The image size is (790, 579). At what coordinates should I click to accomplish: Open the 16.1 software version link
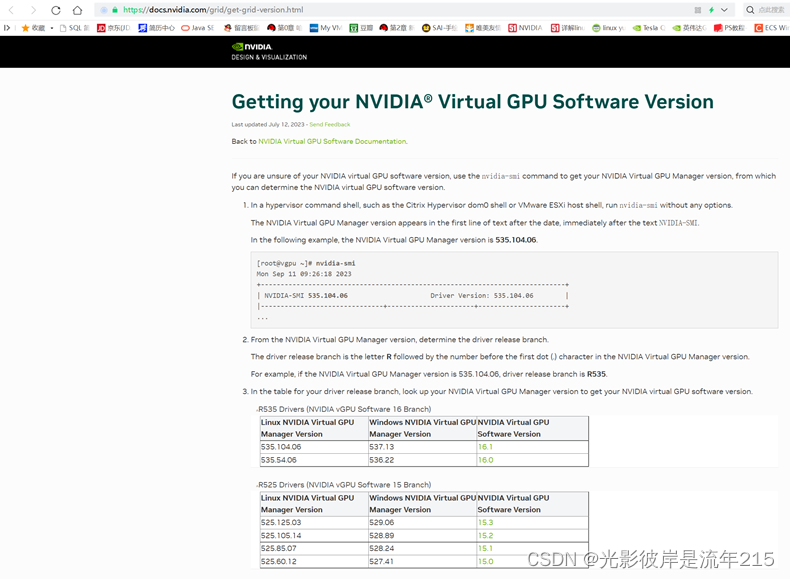click(x=485, y=447)
